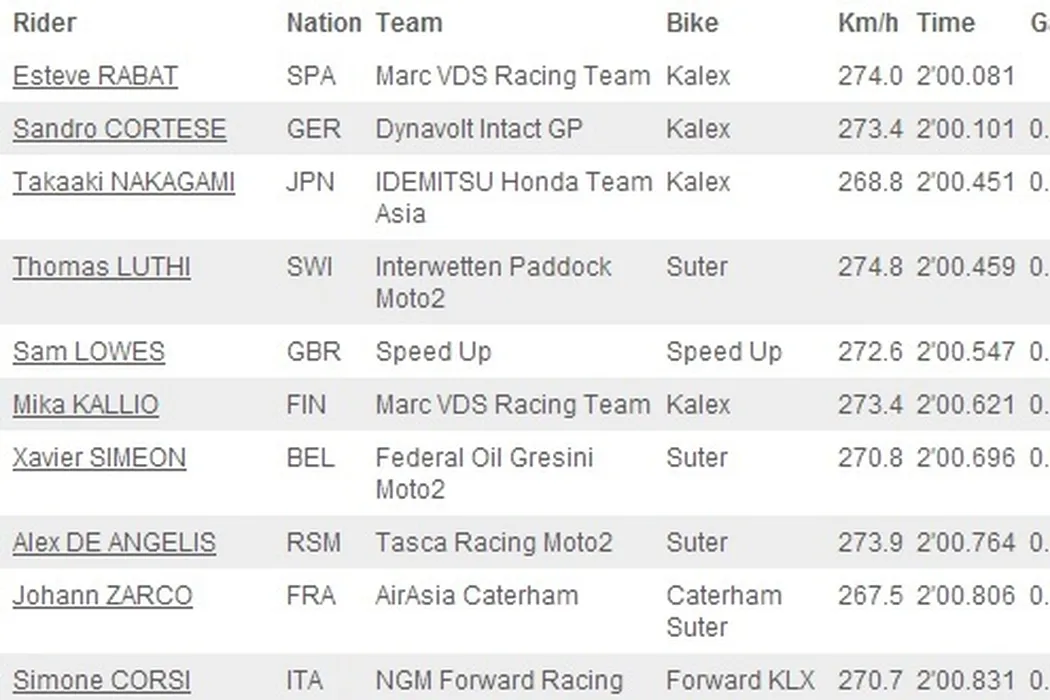The height and width of the screenshot is (700, 1050).
Task: Click the Km/h column header
Action: pyautogui.click(x=867, y=23)
